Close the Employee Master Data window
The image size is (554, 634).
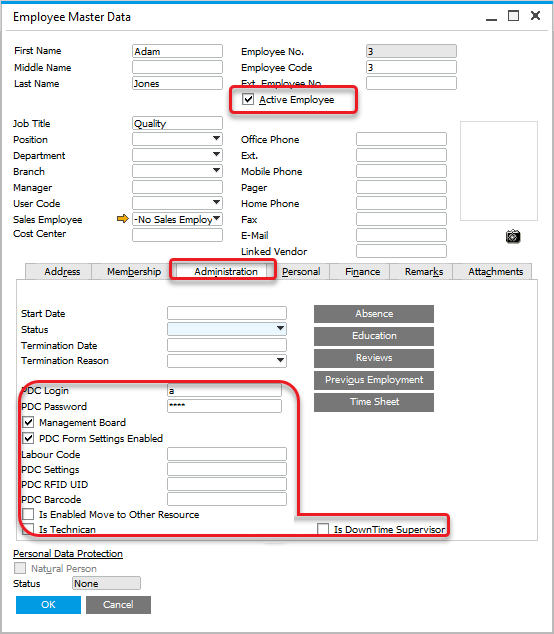coord(535,16)
